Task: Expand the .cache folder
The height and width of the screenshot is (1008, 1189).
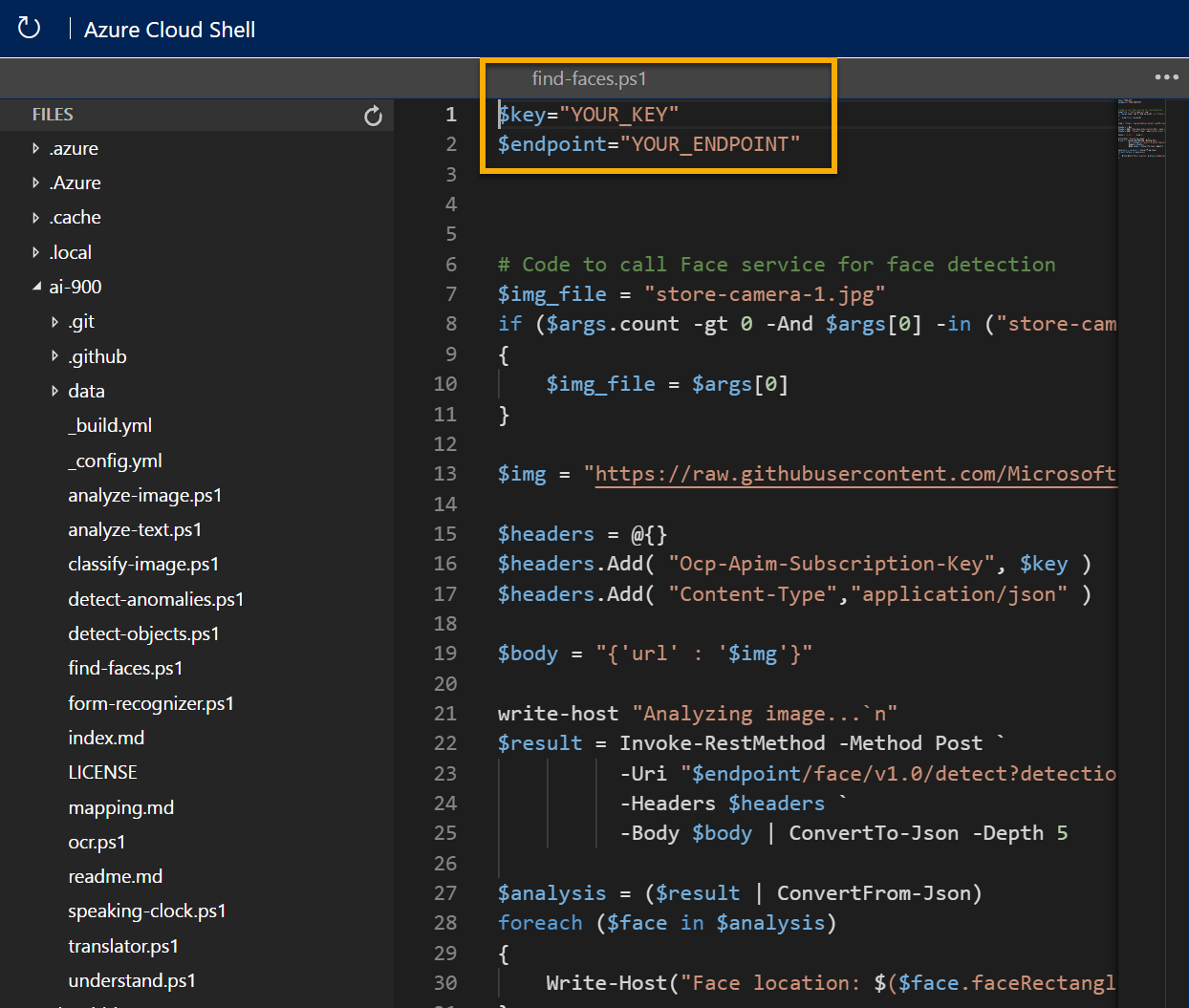Action: (36, 218)
